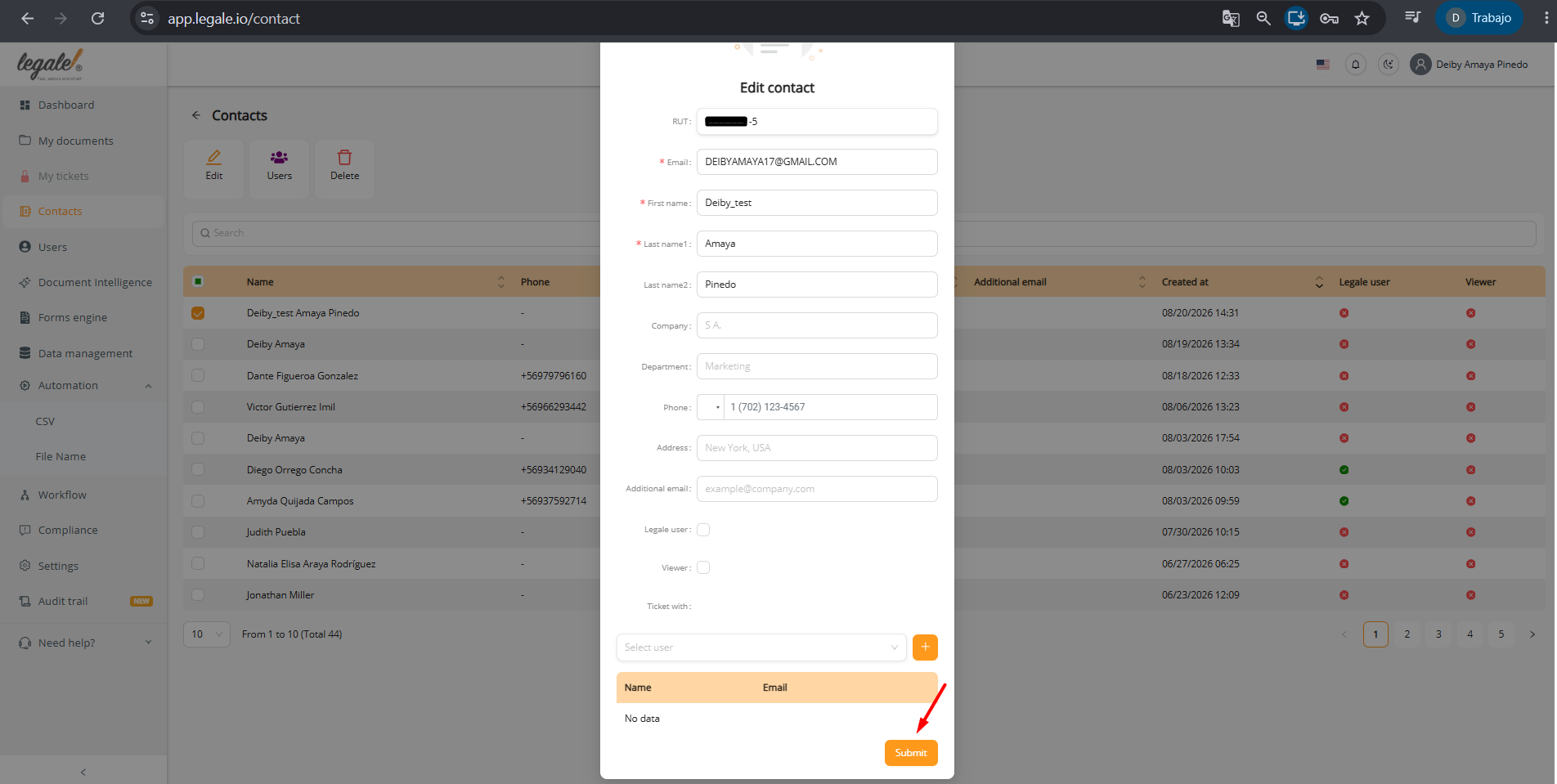Click the Edit pencil icon
The height and width of the screenshot is (784, 1557).
coord(213,157)
